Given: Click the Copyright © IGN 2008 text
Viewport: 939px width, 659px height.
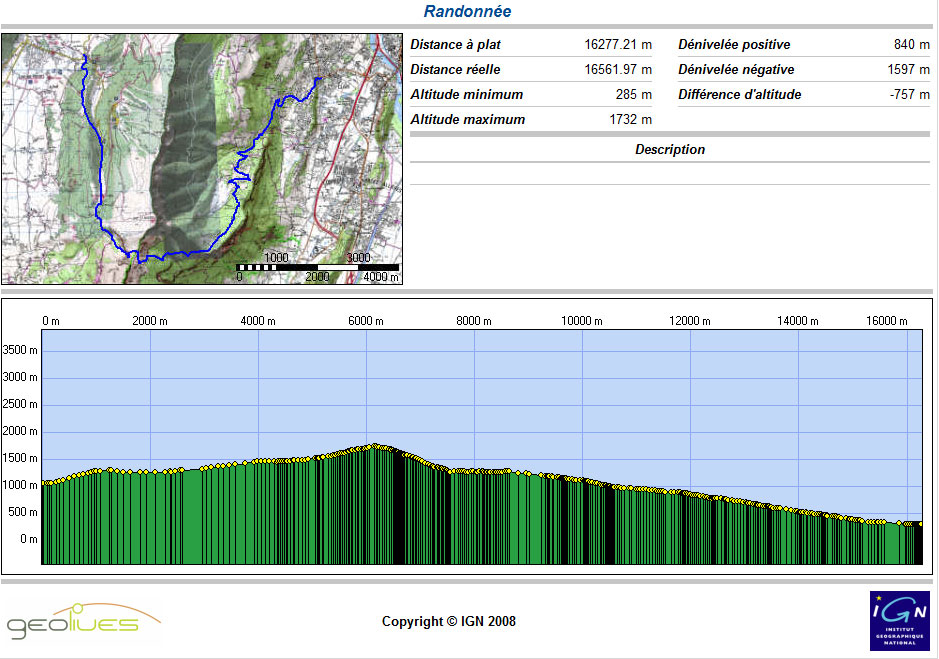Looking at the screenshot, I should pyautogui.click(x=449, y=621).
